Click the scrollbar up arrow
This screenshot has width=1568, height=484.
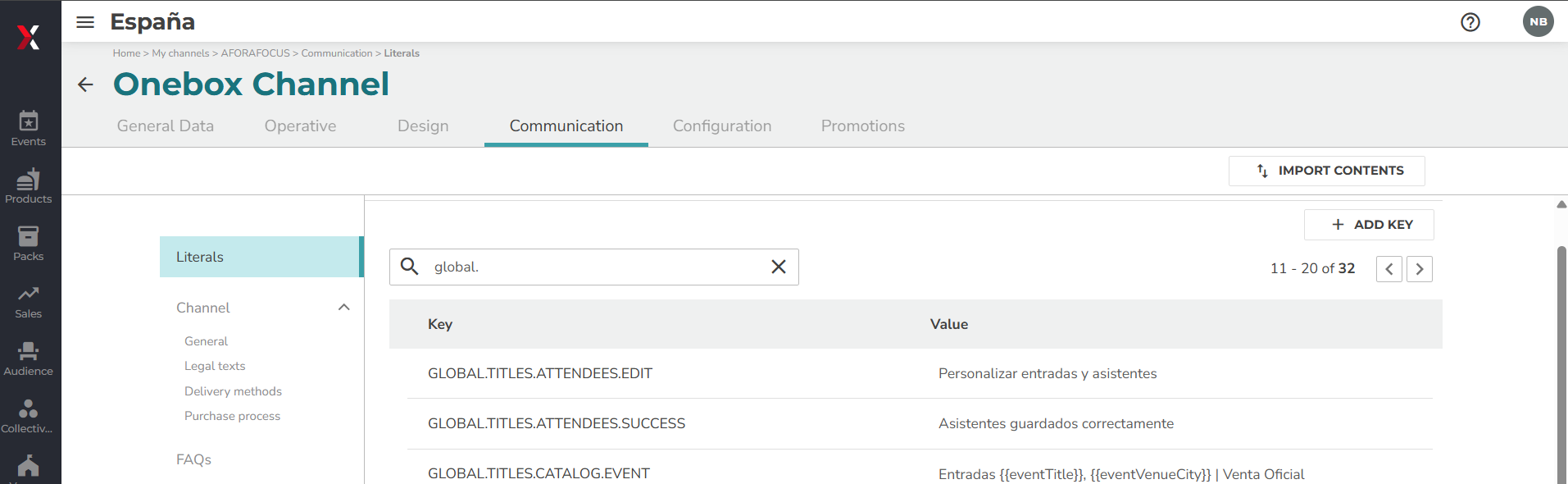[1561, 204]
